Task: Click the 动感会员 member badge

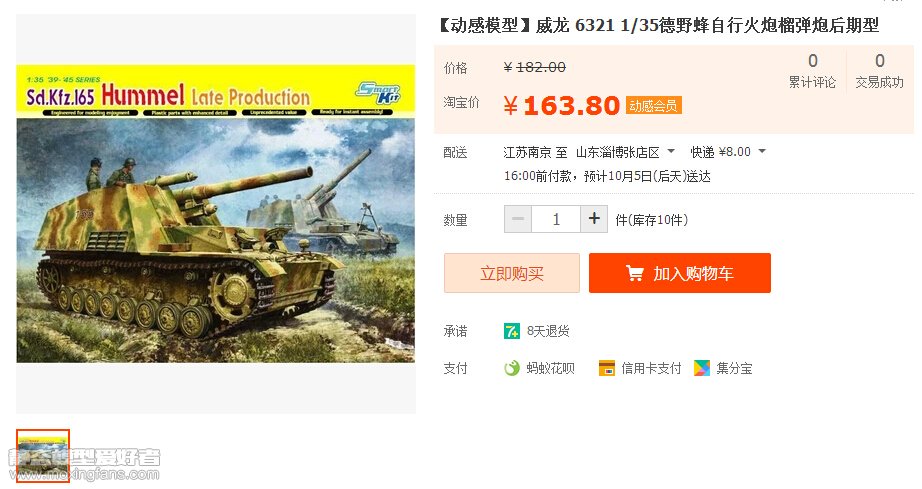Action: tap(653, 106)
